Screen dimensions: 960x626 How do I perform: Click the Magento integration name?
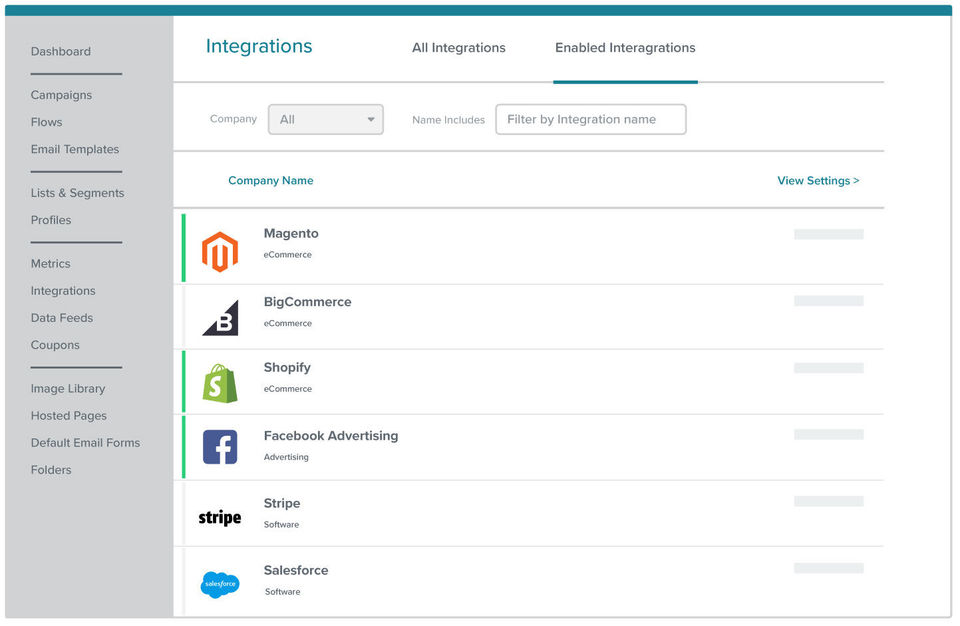291,233
